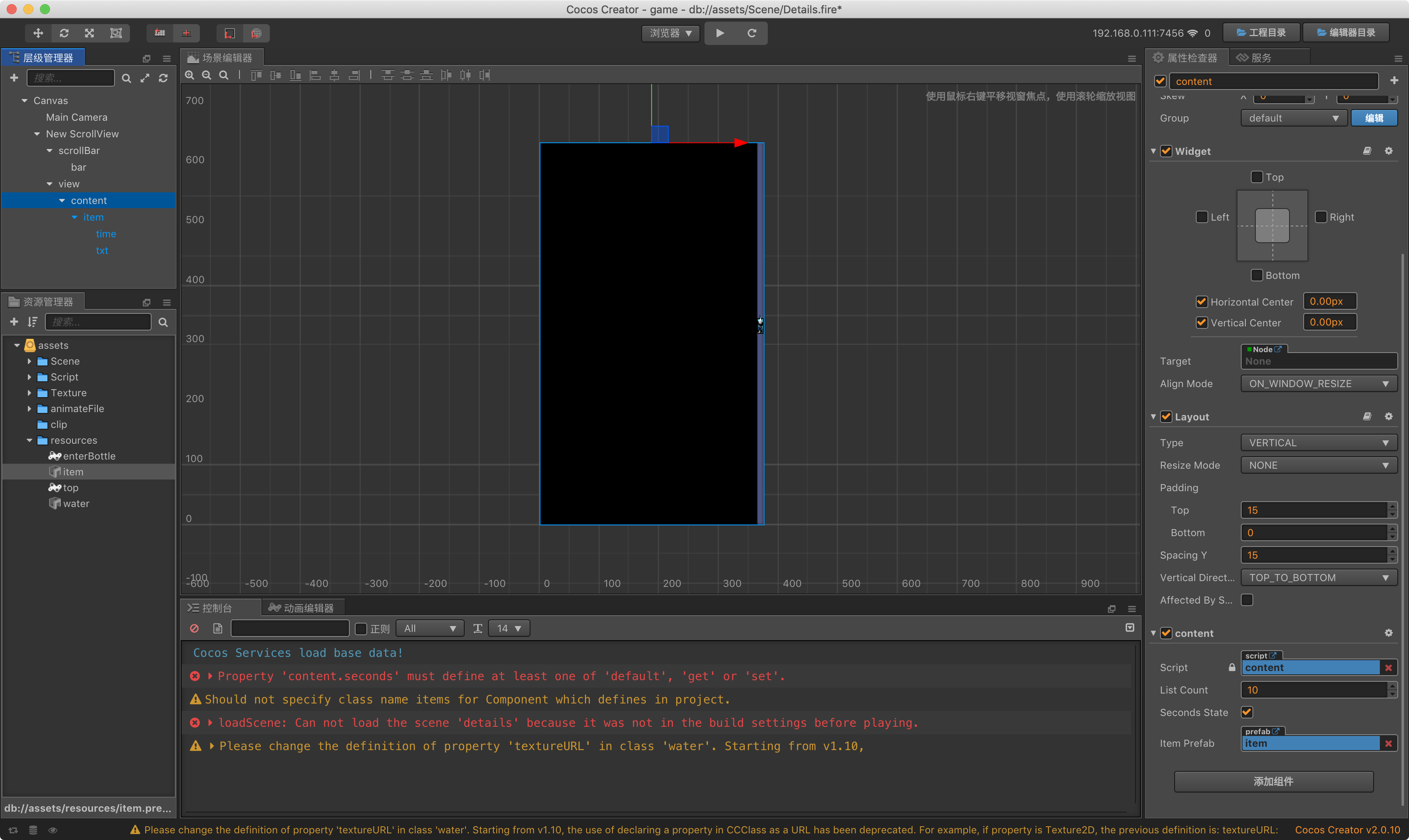The image size is (1409, 840).
Task: Select the move transform tool
Action: (x=38, y=33)
